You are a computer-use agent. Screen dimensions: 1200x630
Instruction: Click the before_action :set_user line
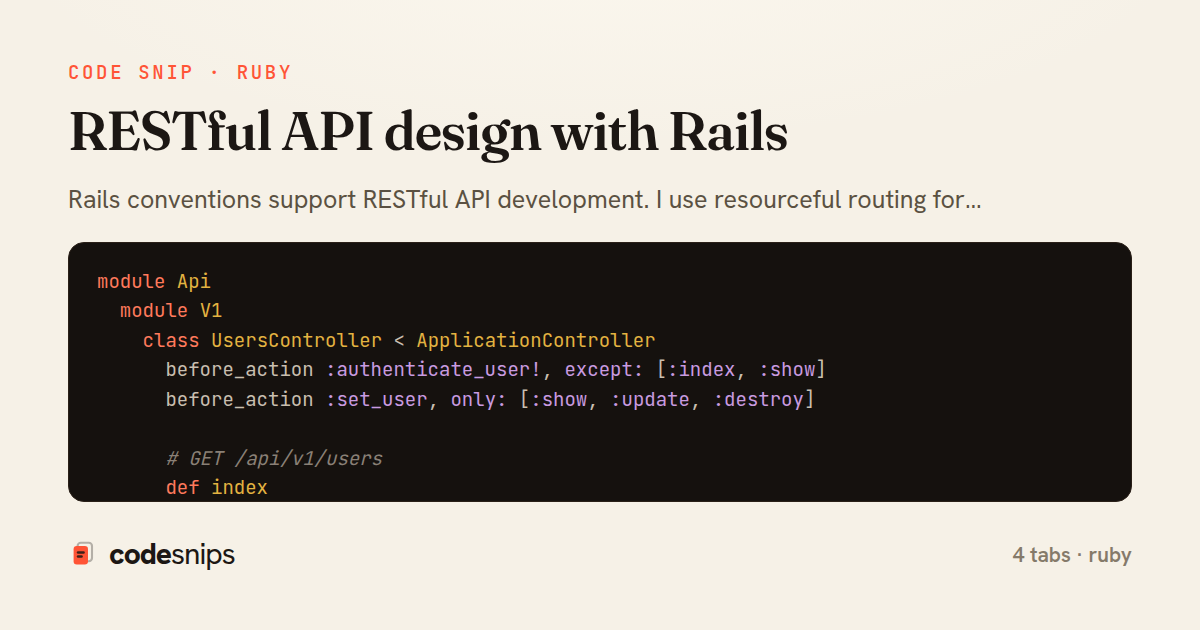click(490, 400)
